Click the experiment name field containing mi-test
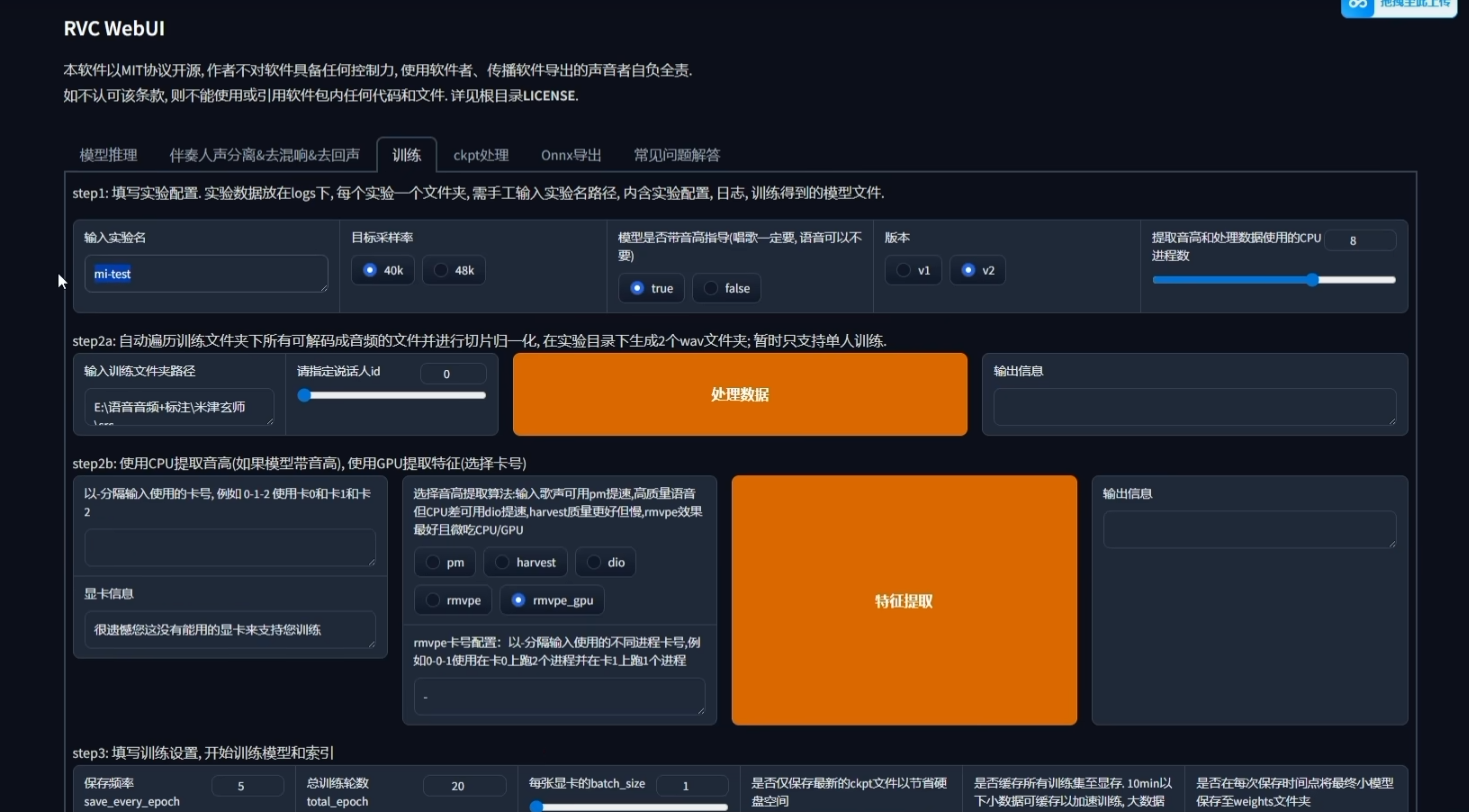 206,274
